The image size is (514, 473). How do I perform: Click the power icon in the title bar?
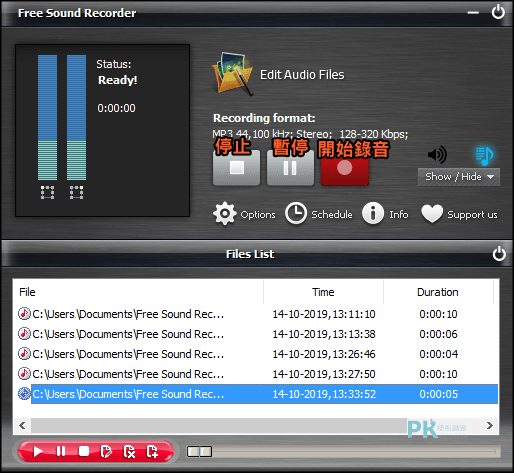coord(498,12)
